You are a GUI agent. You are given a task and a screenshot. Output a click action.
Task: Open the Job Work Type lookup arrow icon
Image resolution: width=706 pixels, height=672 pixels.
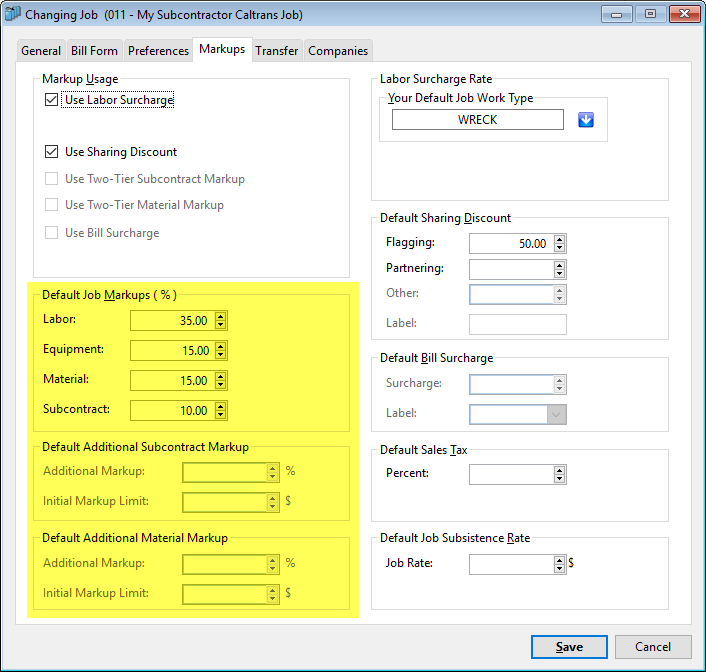(586, 120)
